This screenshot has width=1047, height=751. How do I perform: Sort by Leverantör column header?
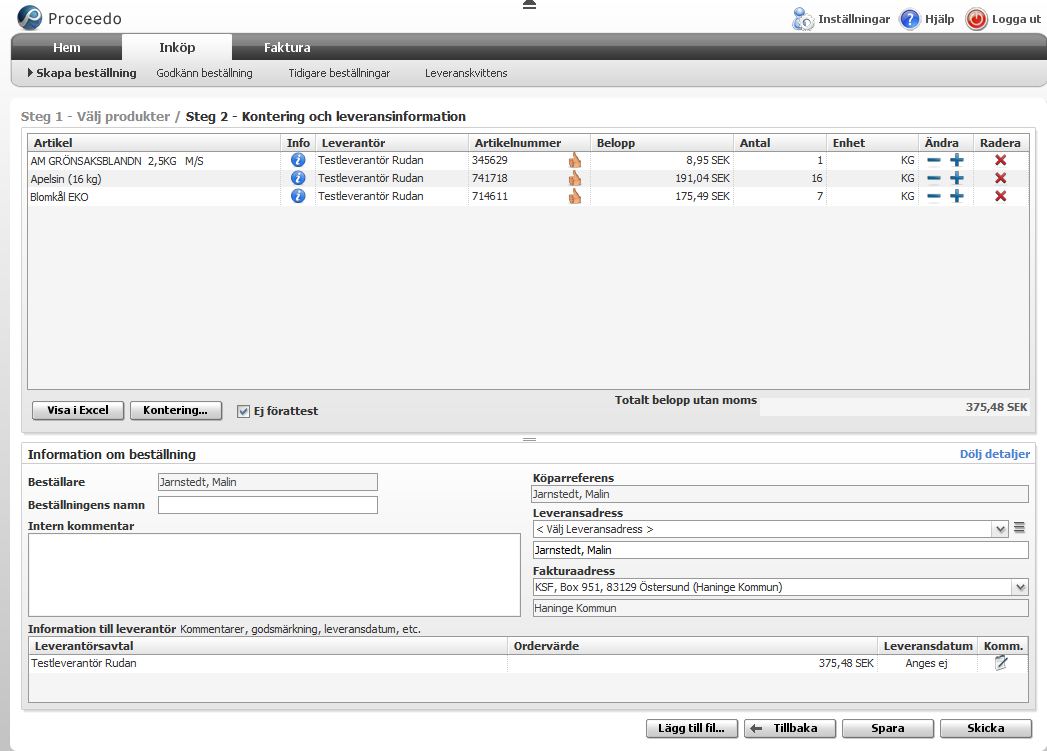(x=392, y=143)
